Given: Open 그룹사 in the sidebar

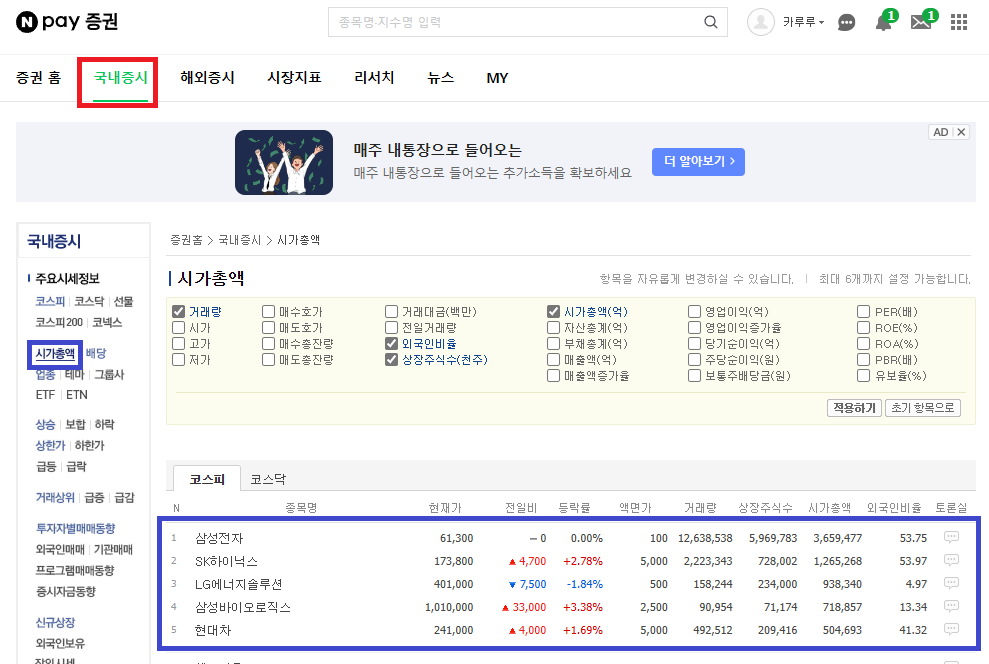Looking at the screenshot, I should (x=109, y=375).
